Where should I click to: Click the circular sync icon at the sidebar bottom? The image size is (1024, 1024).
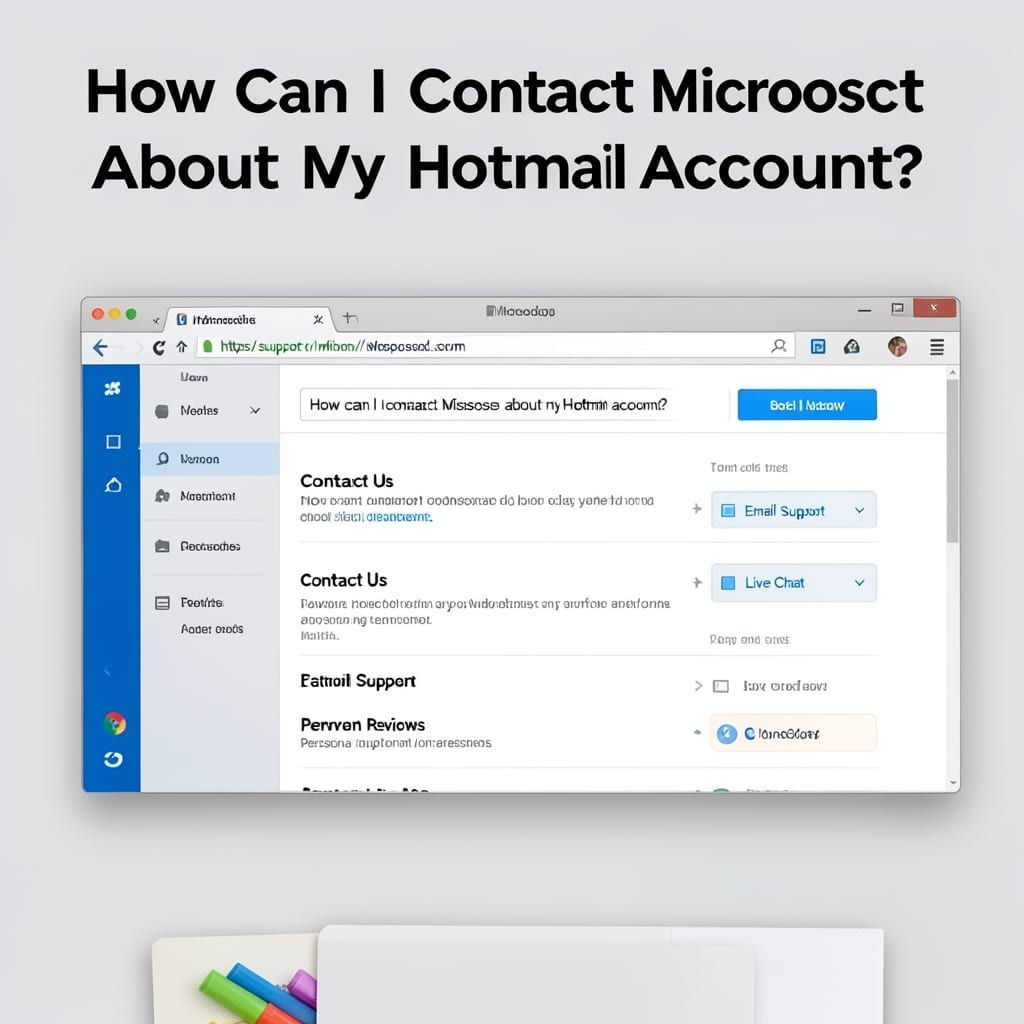113,760
